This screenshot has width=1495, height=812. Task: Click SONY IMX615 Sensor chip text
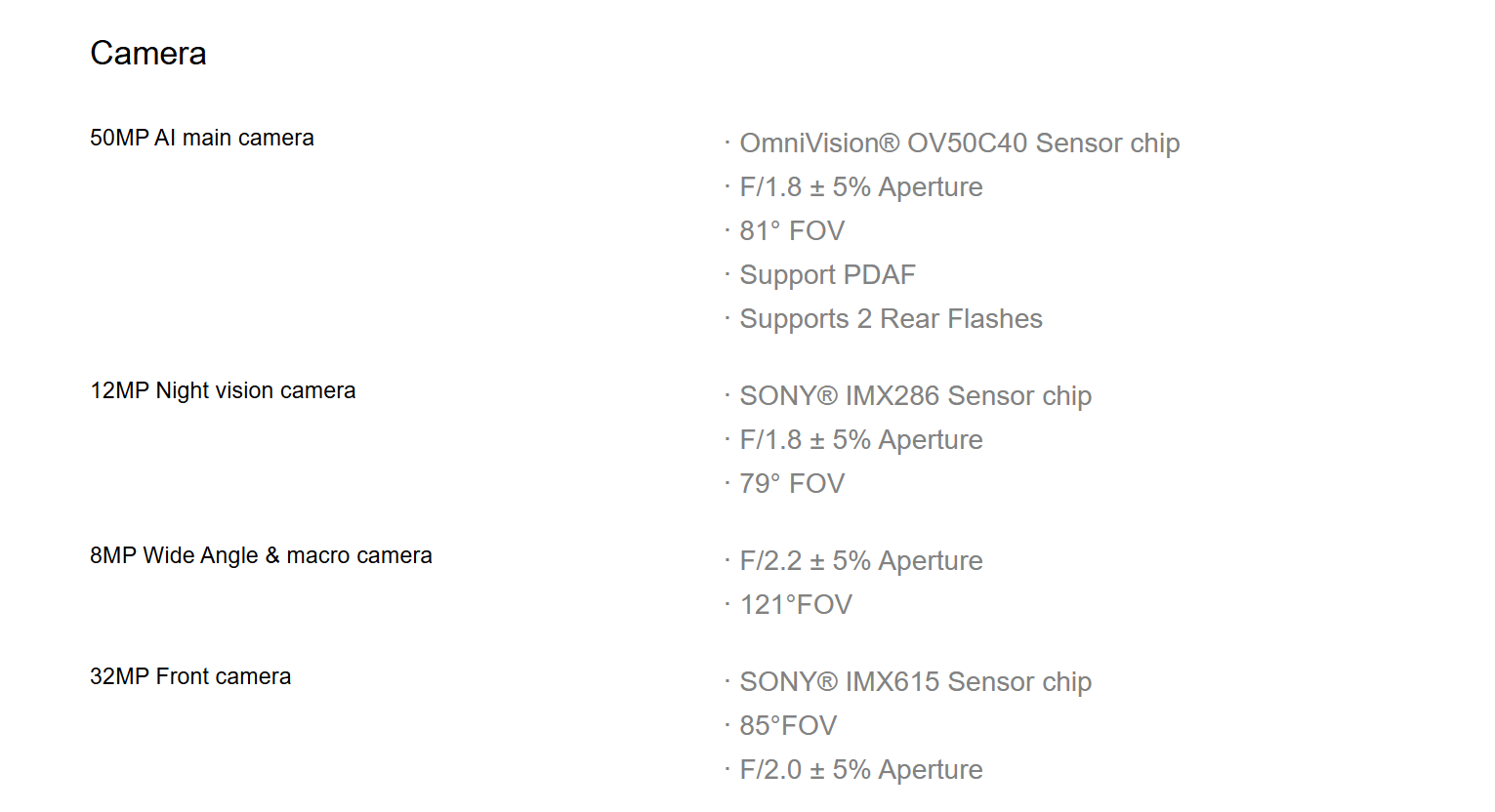pyautogui.click(x=916, y=682)
